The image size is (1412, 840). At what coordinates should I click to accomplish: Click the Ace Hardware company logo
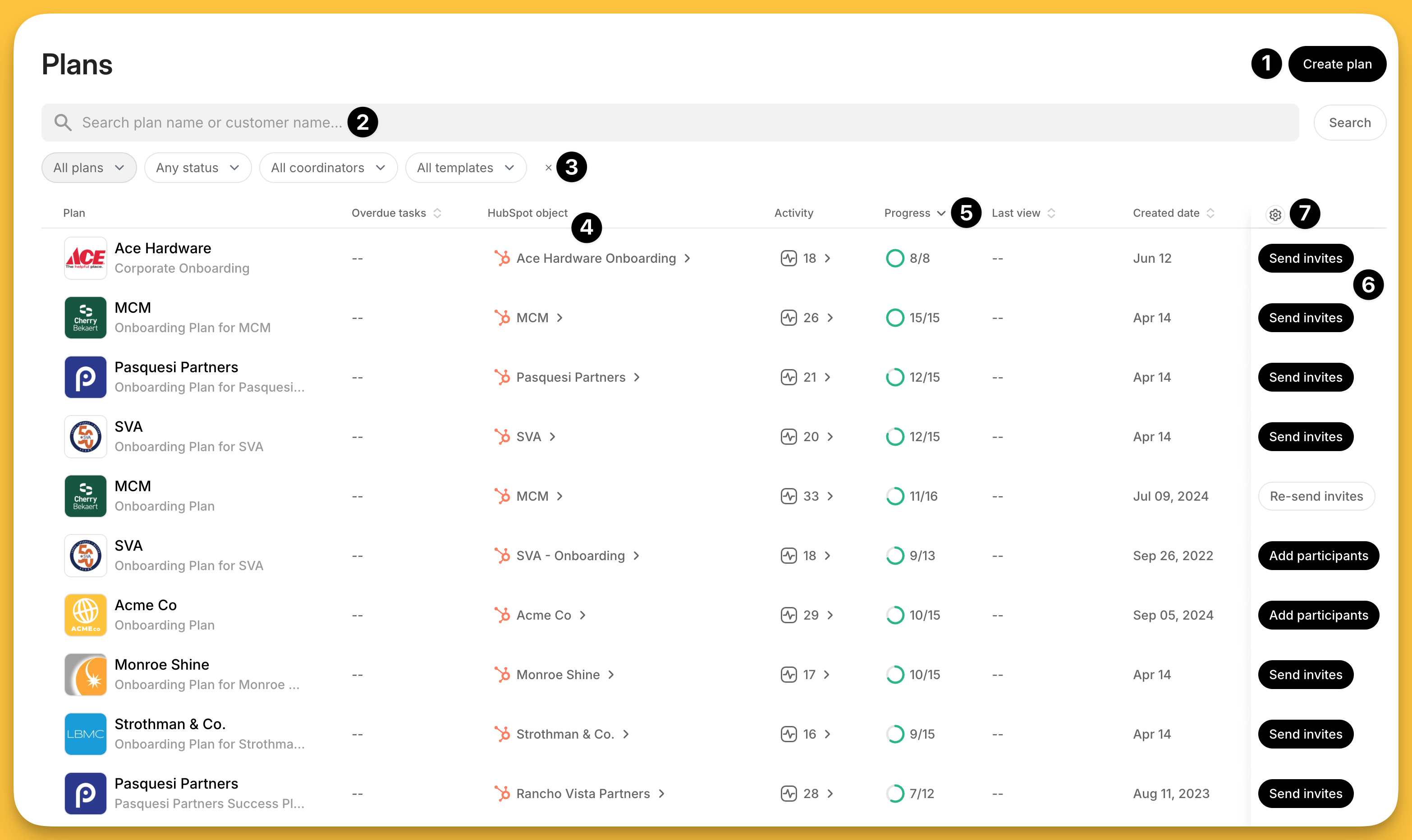pyautogui.click(x=86, y=258)
